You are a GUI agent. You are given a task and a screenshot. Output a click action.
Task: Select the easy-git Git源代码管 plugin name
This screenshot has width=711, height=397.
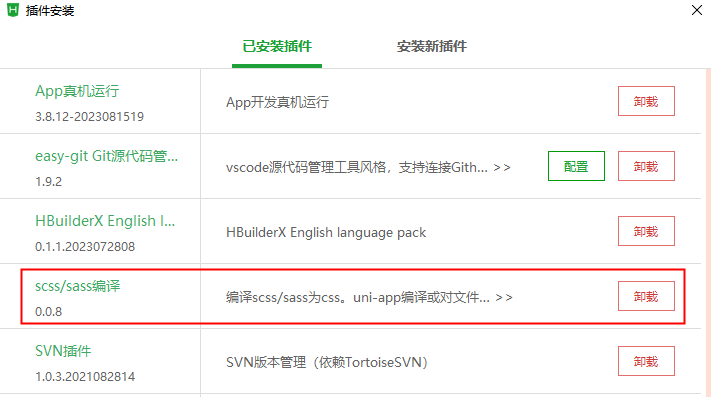[x=107, y=156]
